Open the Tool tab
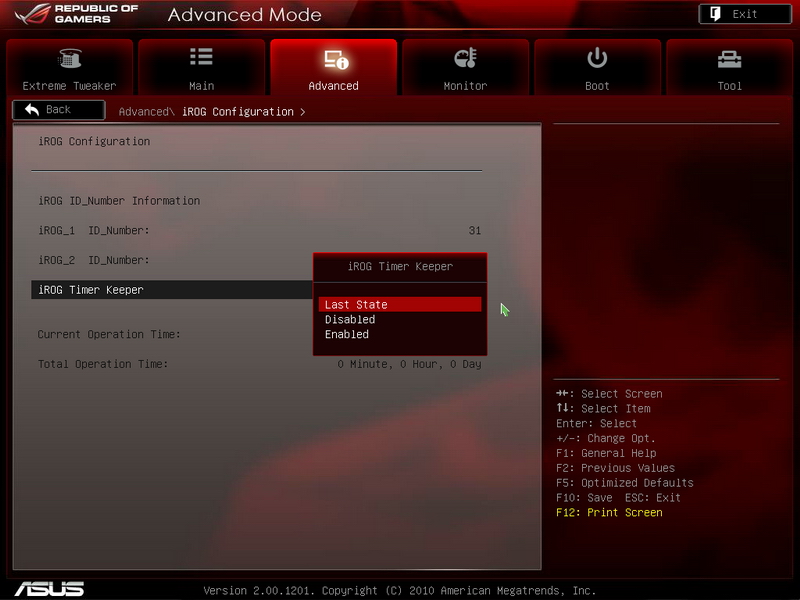The height and width of the screenshot is (600, 800). pos(730,67)
